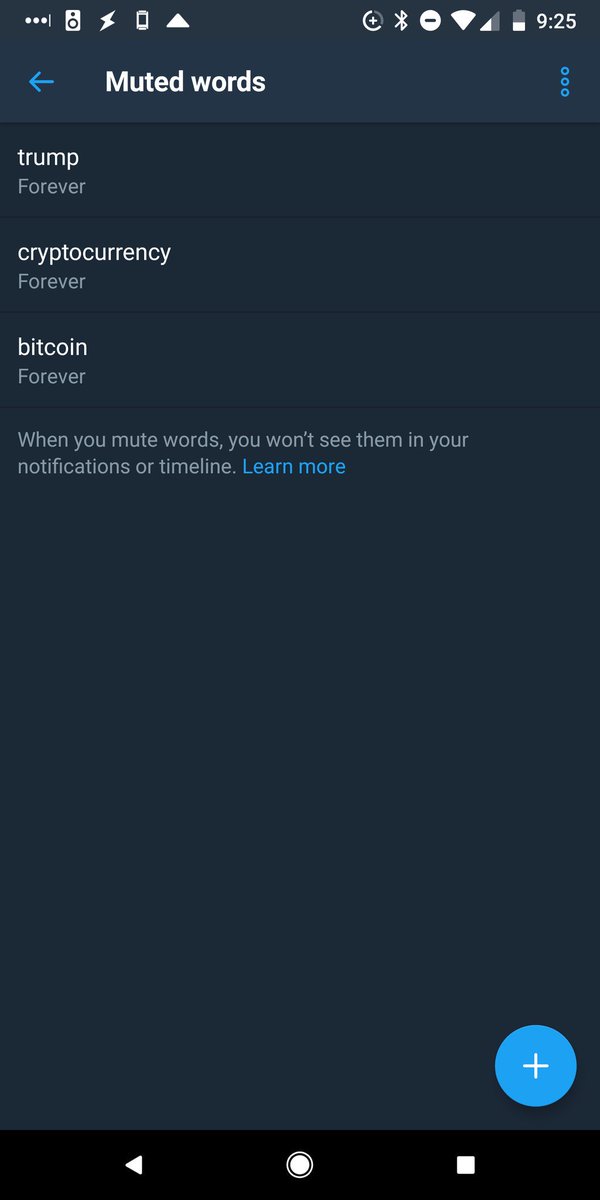Open the muted word cryptocurrency

300,265
